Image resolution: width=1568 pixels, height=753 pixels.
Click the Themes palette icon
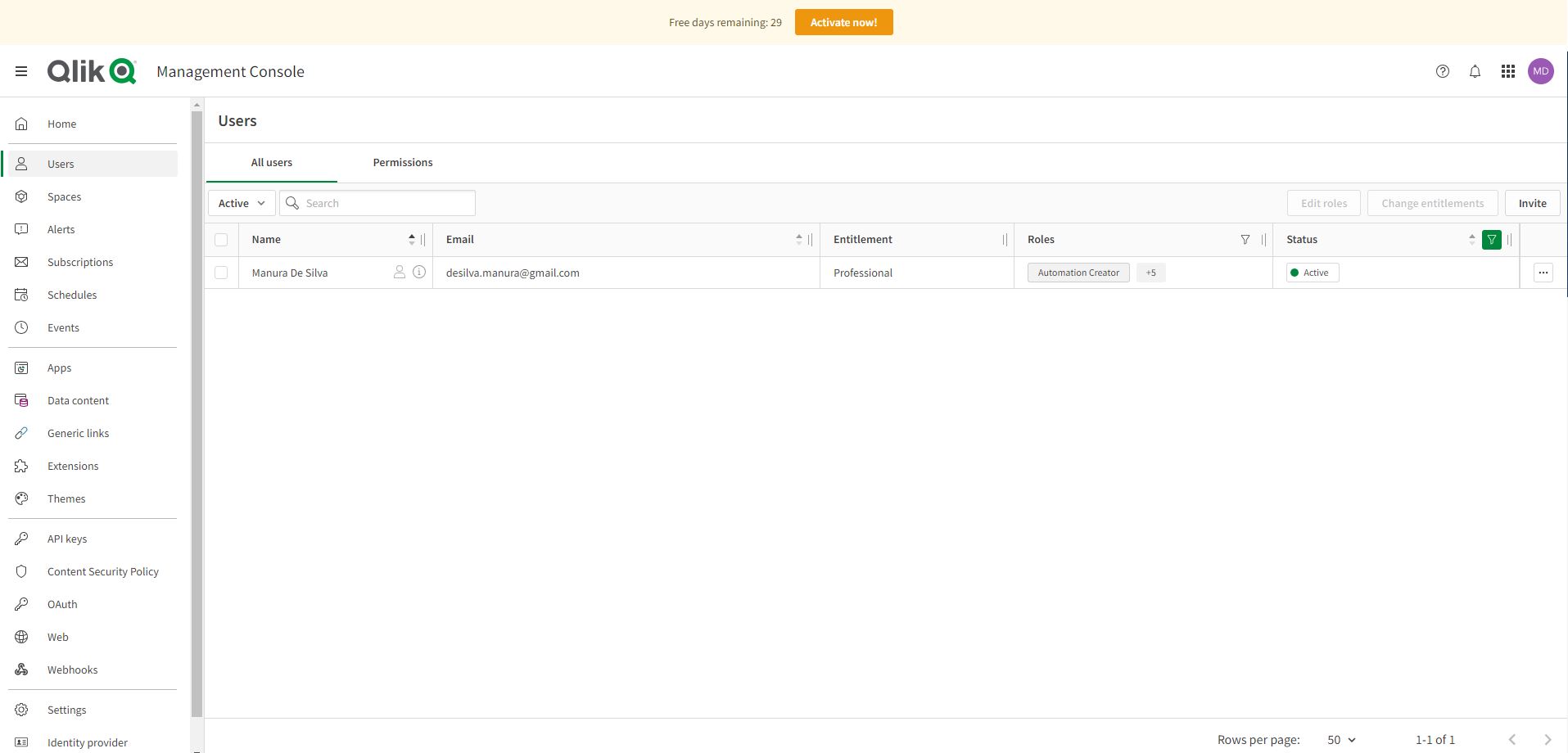[x=22, y=498]
